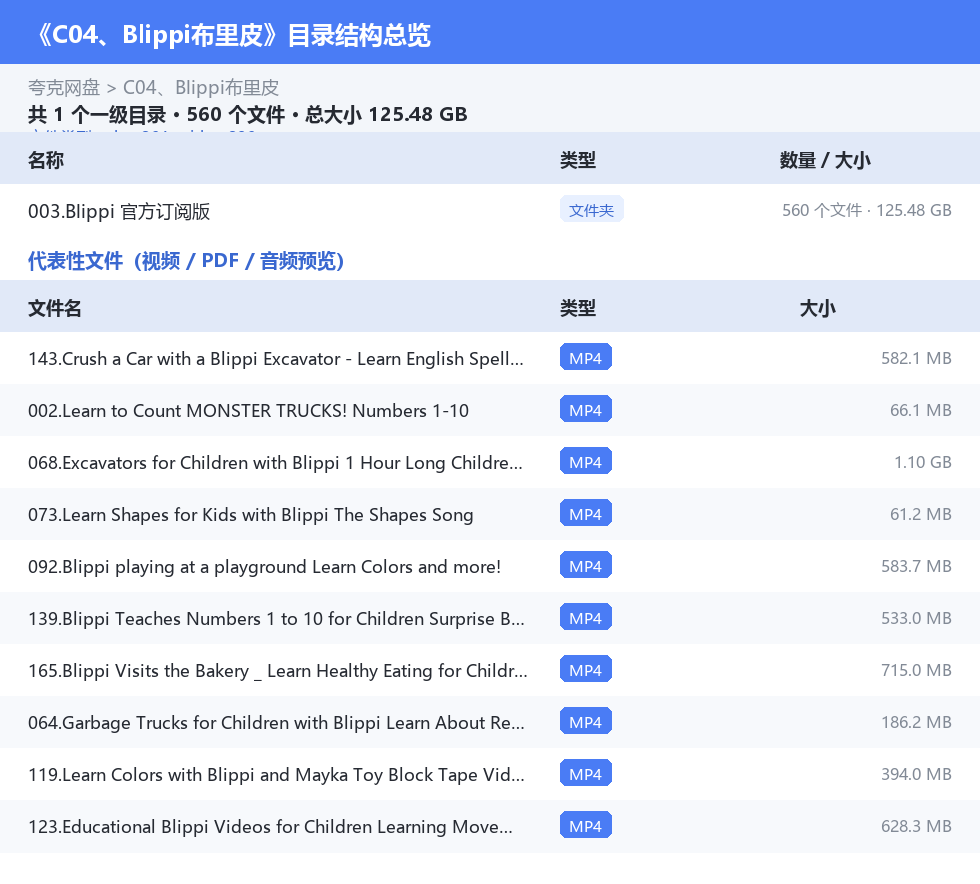The width and height of the screenshot is (980, 884).
Task: Click the 《C04、Blippi布里皮》目录结构总览 title
Action: point(233,35)
